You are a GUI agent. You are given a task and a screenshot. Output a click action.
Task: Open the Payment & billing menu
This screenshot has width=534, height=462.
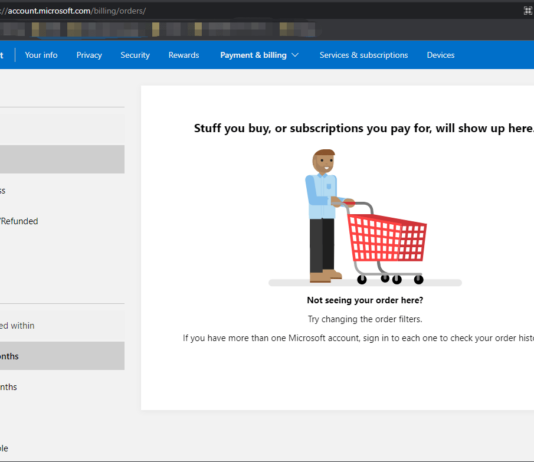point(259,55)
